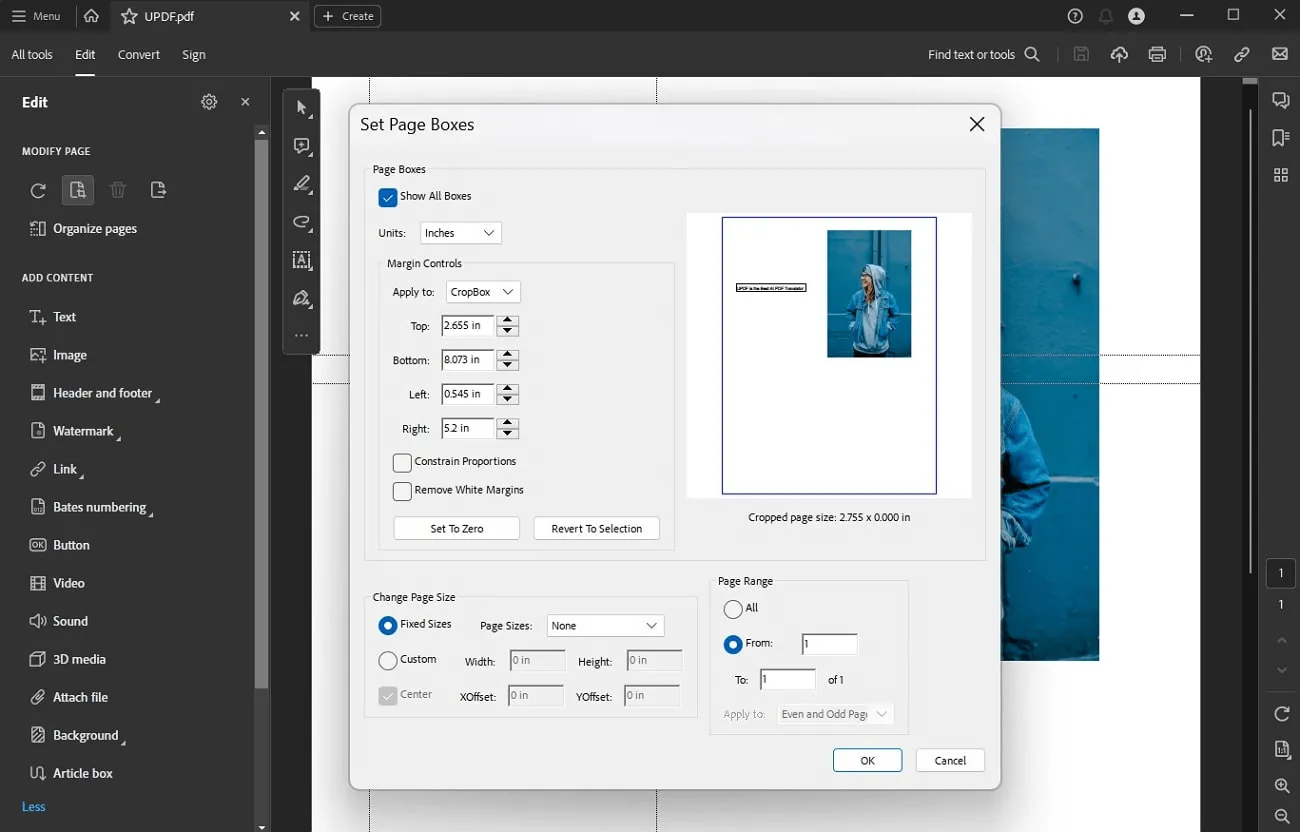Open the Apply to CropBox dropdown

(x=483, y=291)
